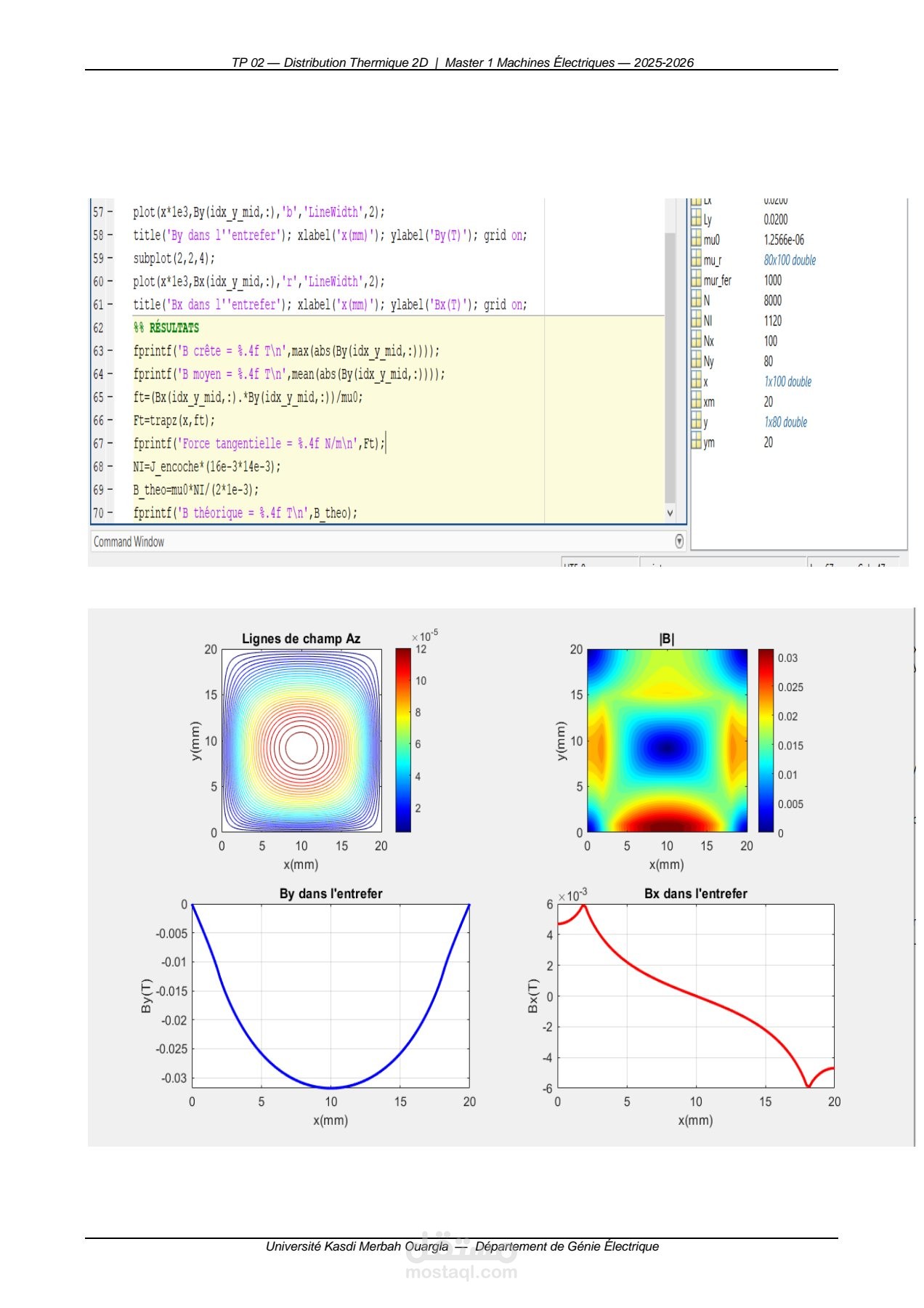Viewport: 924px width, 1308px height.
Task: Click the variable icon next to Ny
Action: pos(696,361)
